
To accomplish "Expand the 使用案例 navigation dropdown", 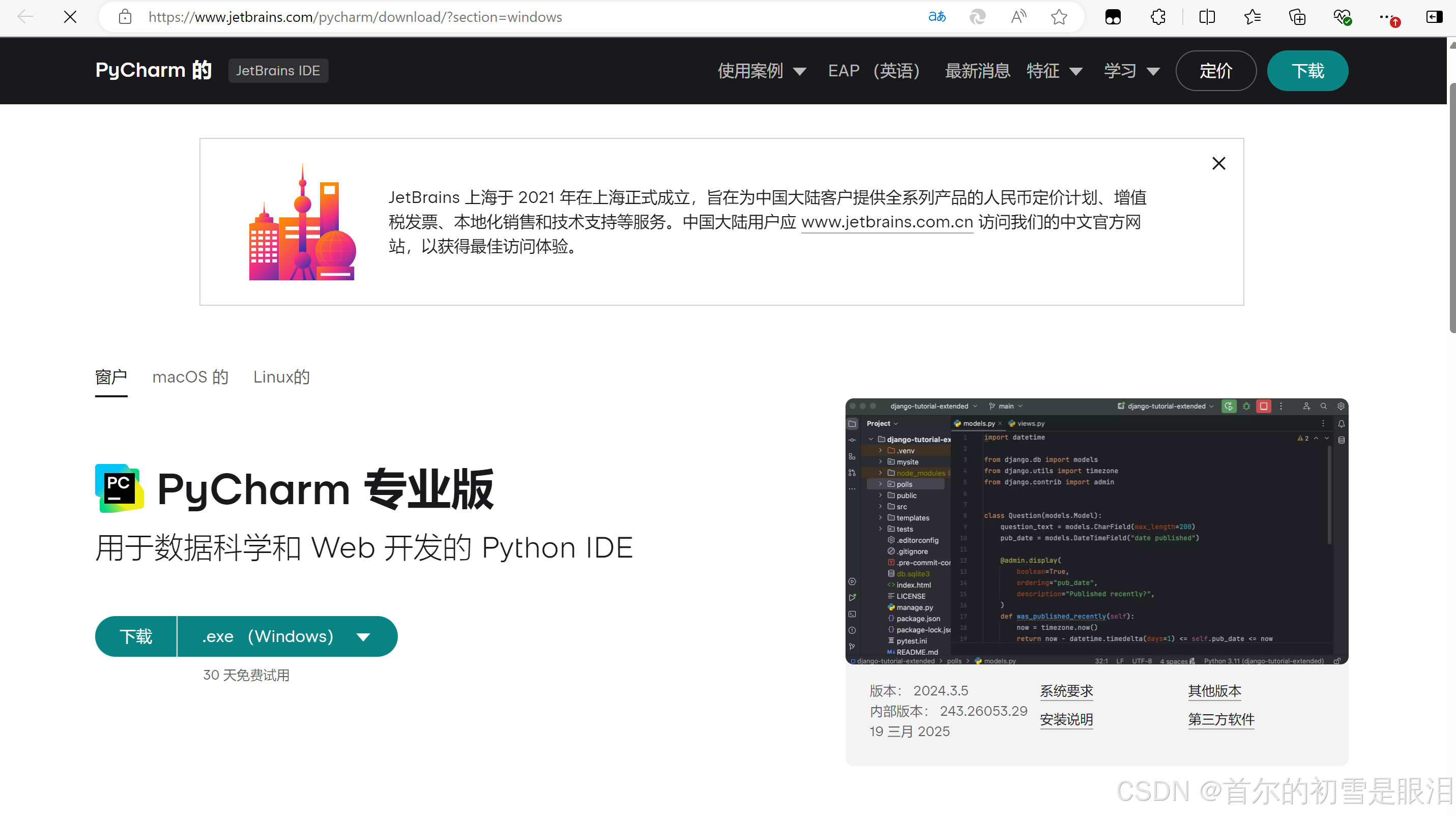I will tap(761, 71).
